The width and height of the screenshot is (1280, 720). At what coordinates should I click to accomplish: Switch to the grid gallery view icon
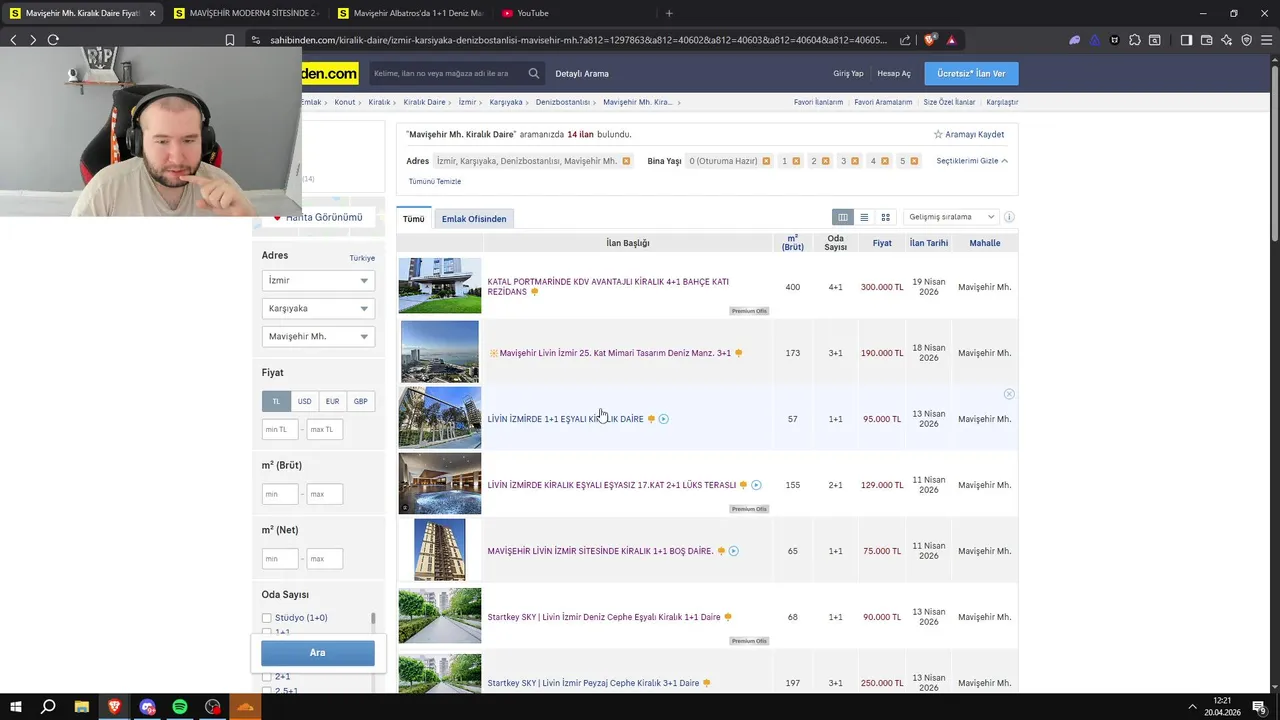(885, 217)
